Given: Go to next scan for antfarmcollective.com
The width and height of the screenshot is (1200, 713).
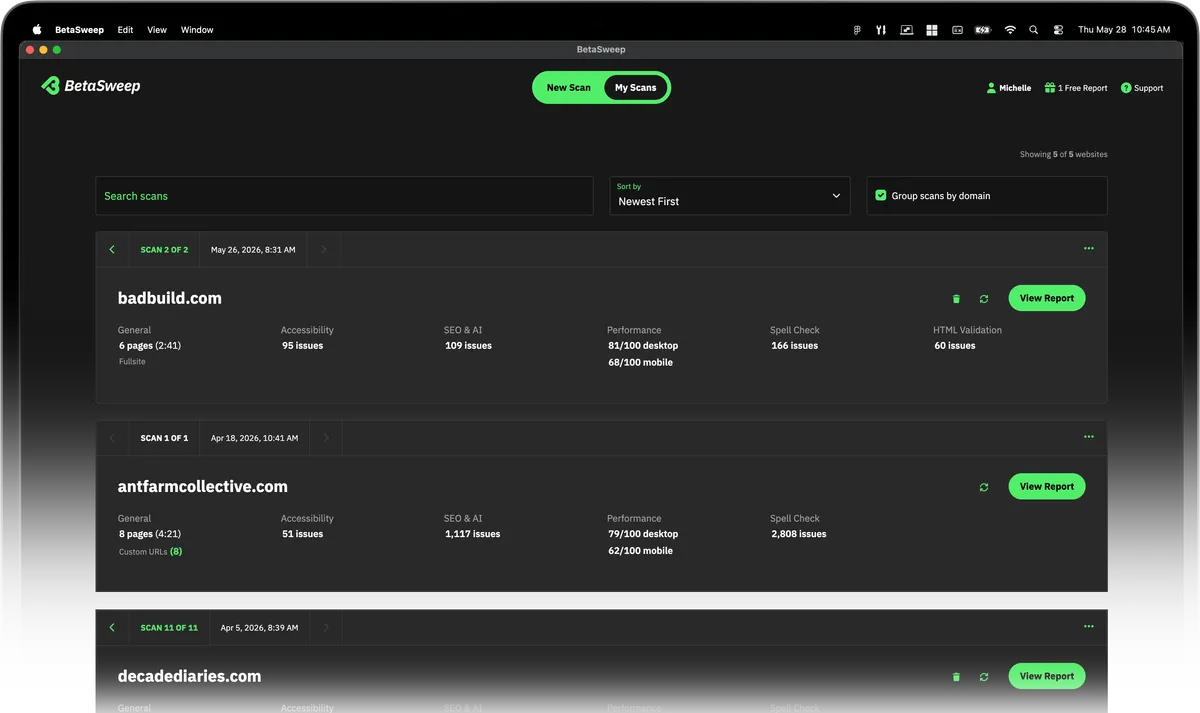Looking at the screenshot, I should 324,438.
